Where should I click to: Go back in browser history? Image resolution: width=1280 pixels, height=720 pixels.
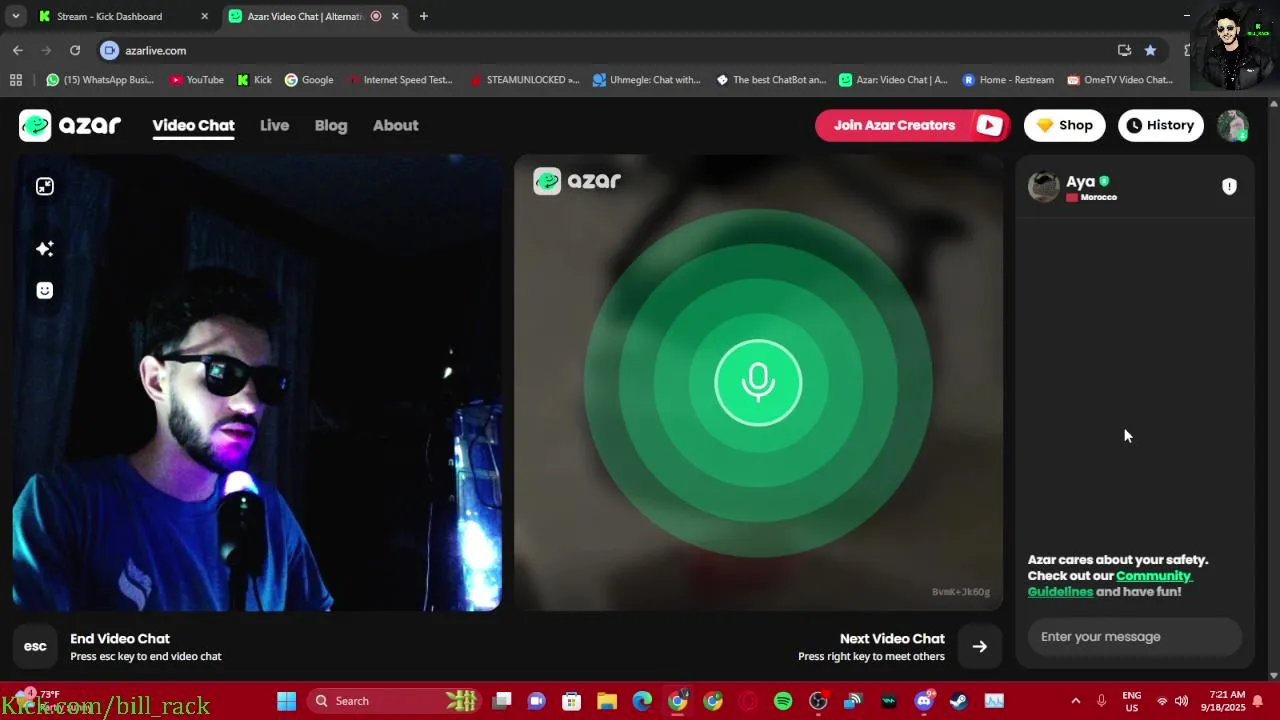click(17, 50)
